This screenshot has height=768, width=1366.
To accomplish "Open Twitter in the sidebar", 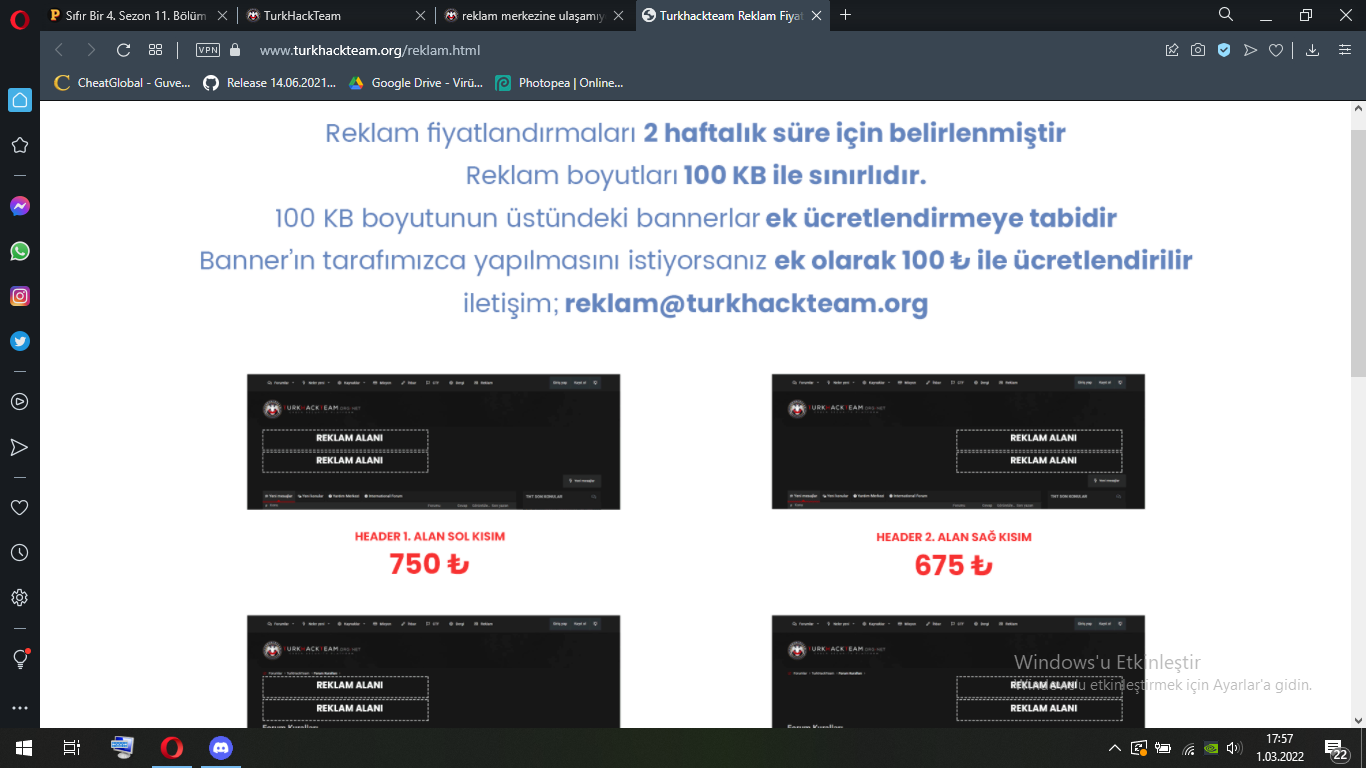I will point(20,341).
